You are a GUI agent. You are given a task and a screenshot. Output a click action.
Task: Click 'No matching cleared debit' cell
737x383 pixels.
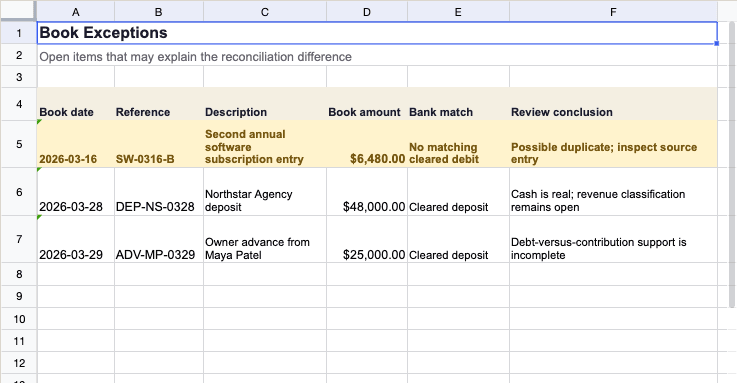click(x=458, y=144)
